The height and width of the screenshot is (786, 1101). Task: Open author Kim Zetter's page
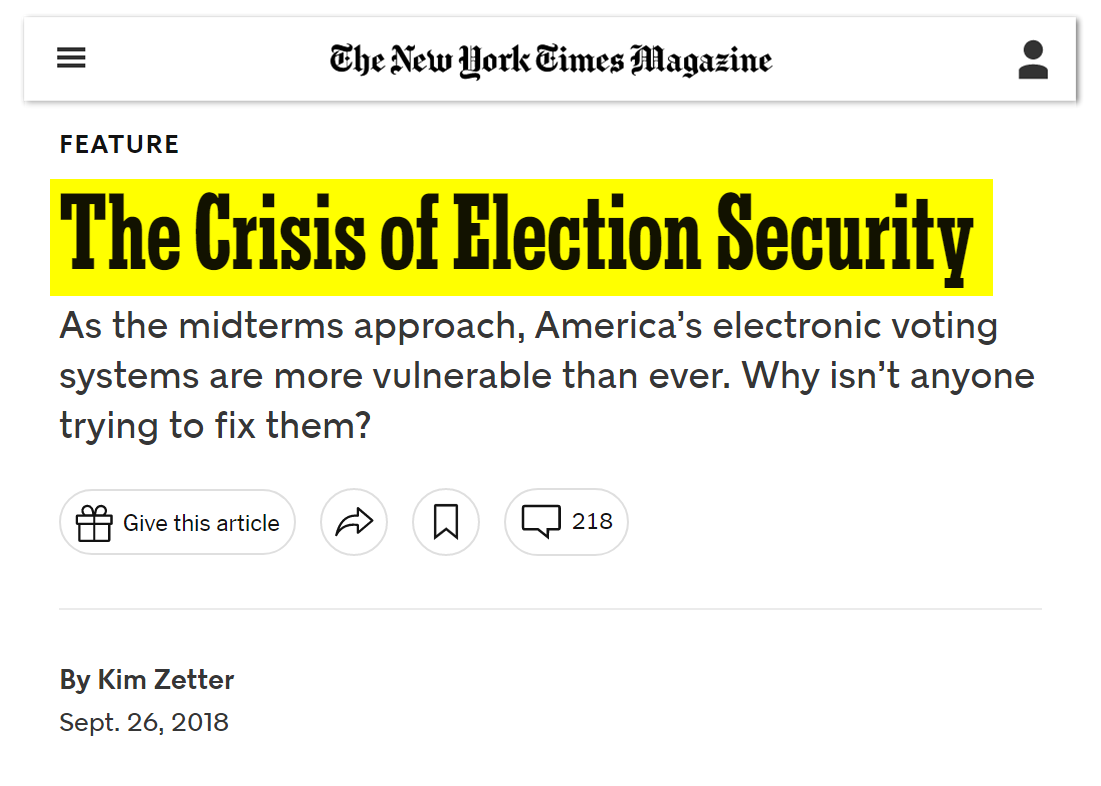pos(165,681)
